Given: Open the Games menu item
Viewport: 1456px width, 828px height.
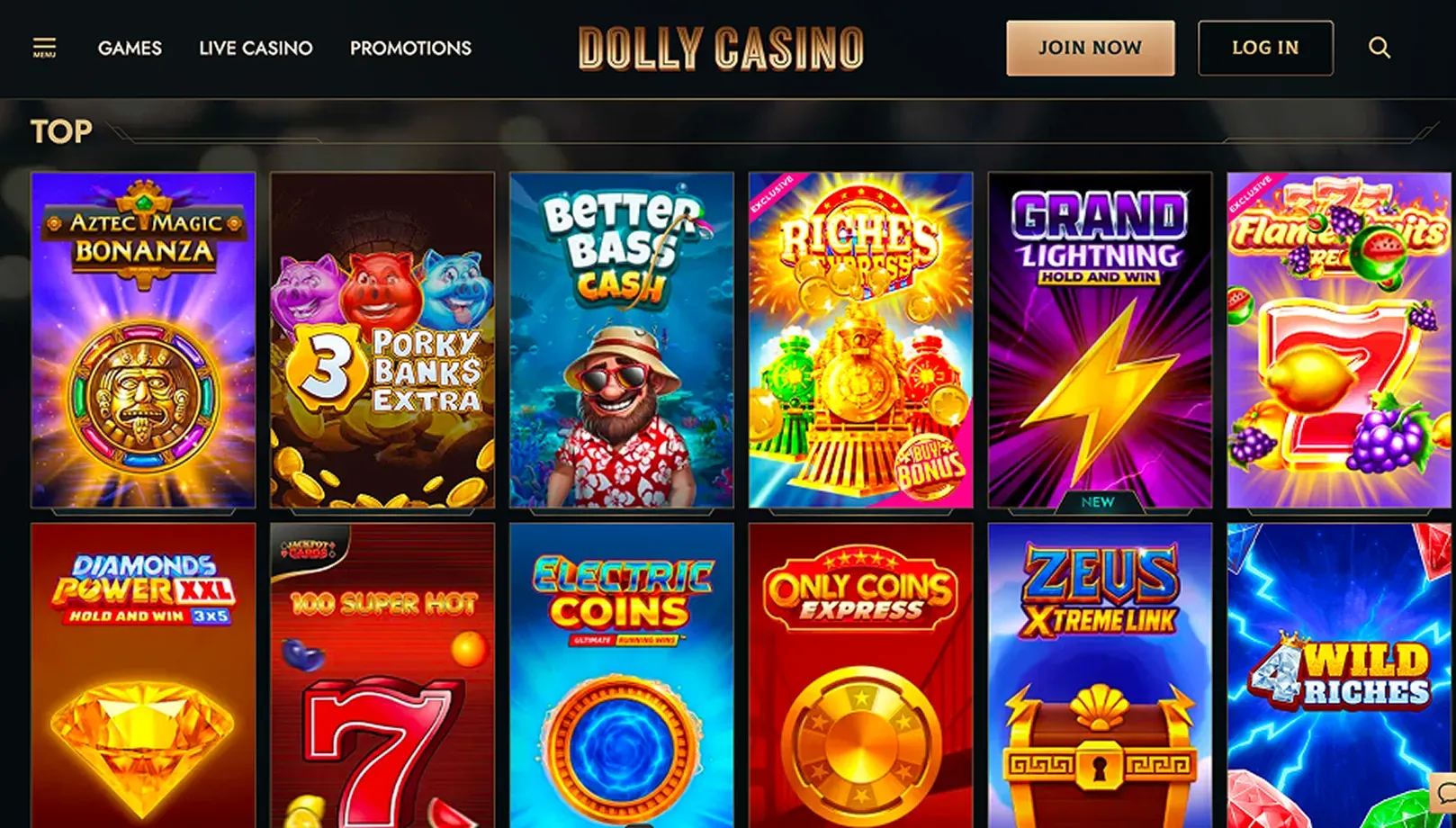Looking at the screenshot, I should pos(130,48).
